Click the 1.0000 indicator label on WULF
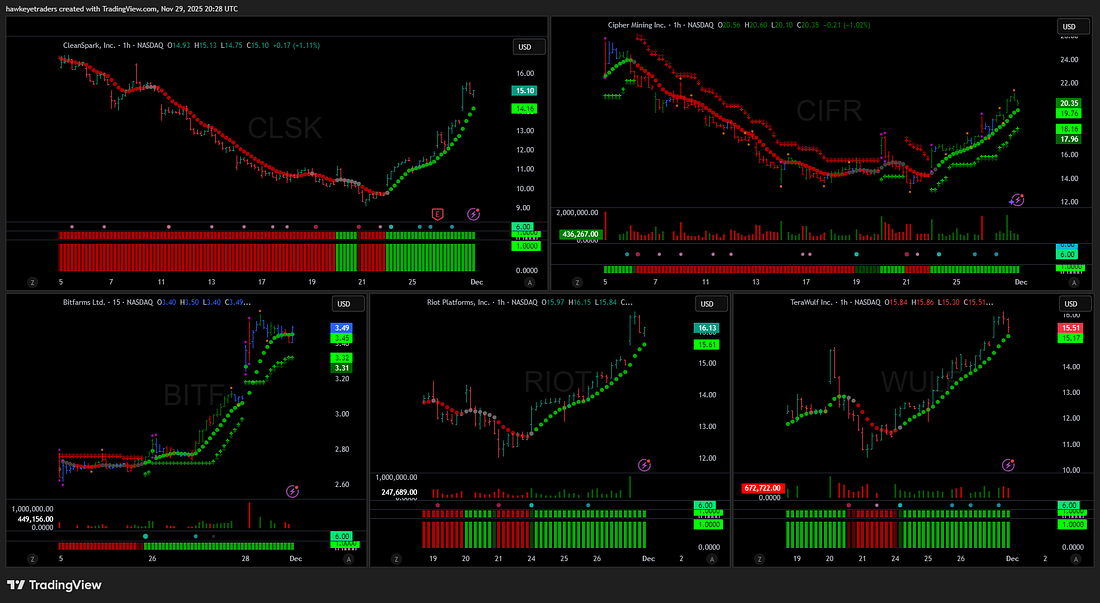Screen dimensions: 1100x603 [x=1072, y=524]
